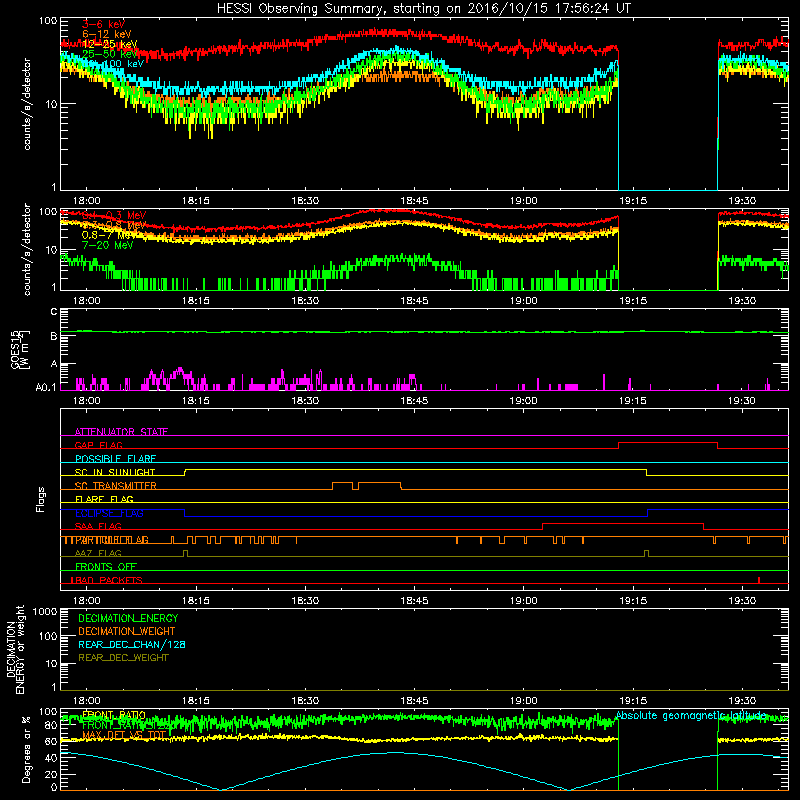Screen dimensions: 800x800
Task: Click the 1000 tick label on the decimation axis
Action: pos(45,611)
